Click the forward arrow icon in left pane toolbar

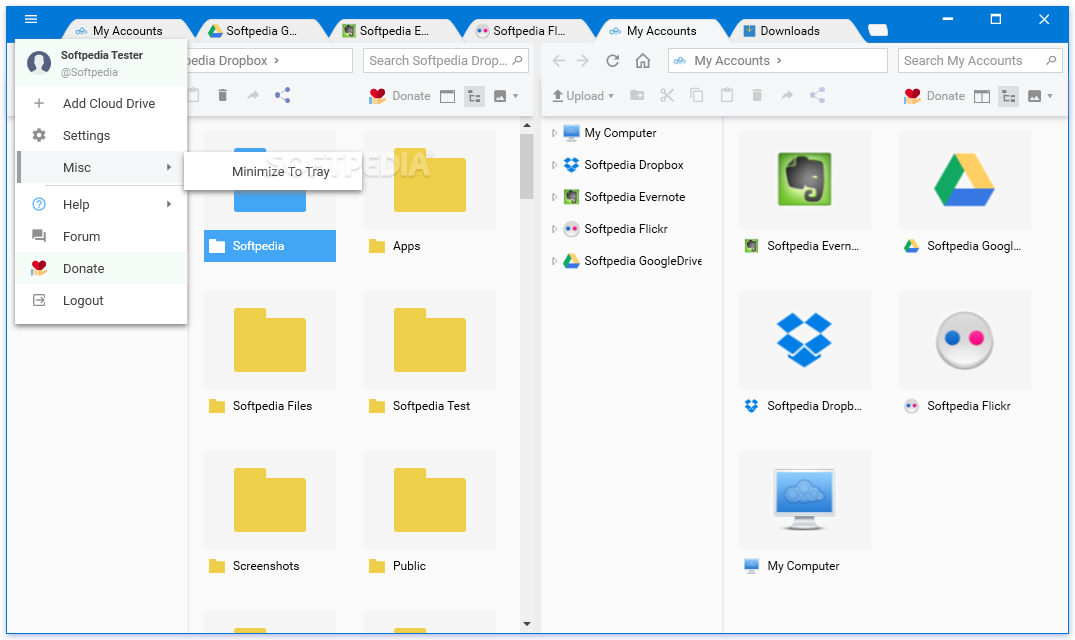pyautogui.click(x=253, y=95)
